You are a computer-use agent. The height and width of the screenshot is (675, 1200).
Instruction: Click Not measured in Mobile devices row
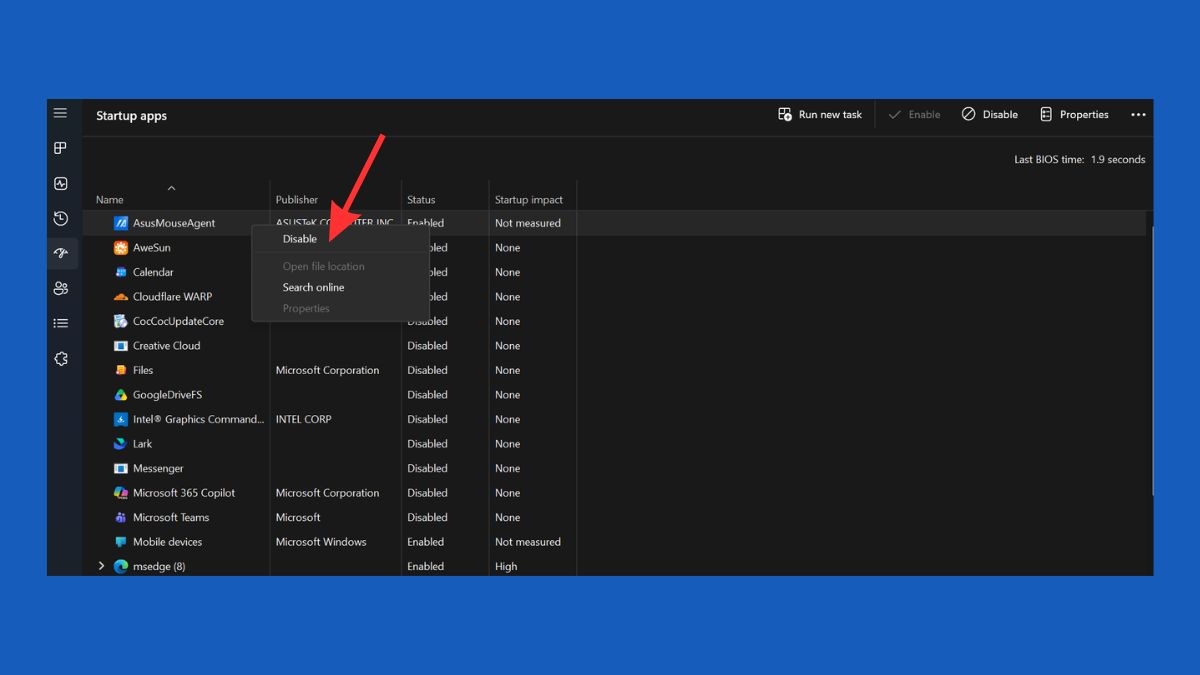[528, 541]
